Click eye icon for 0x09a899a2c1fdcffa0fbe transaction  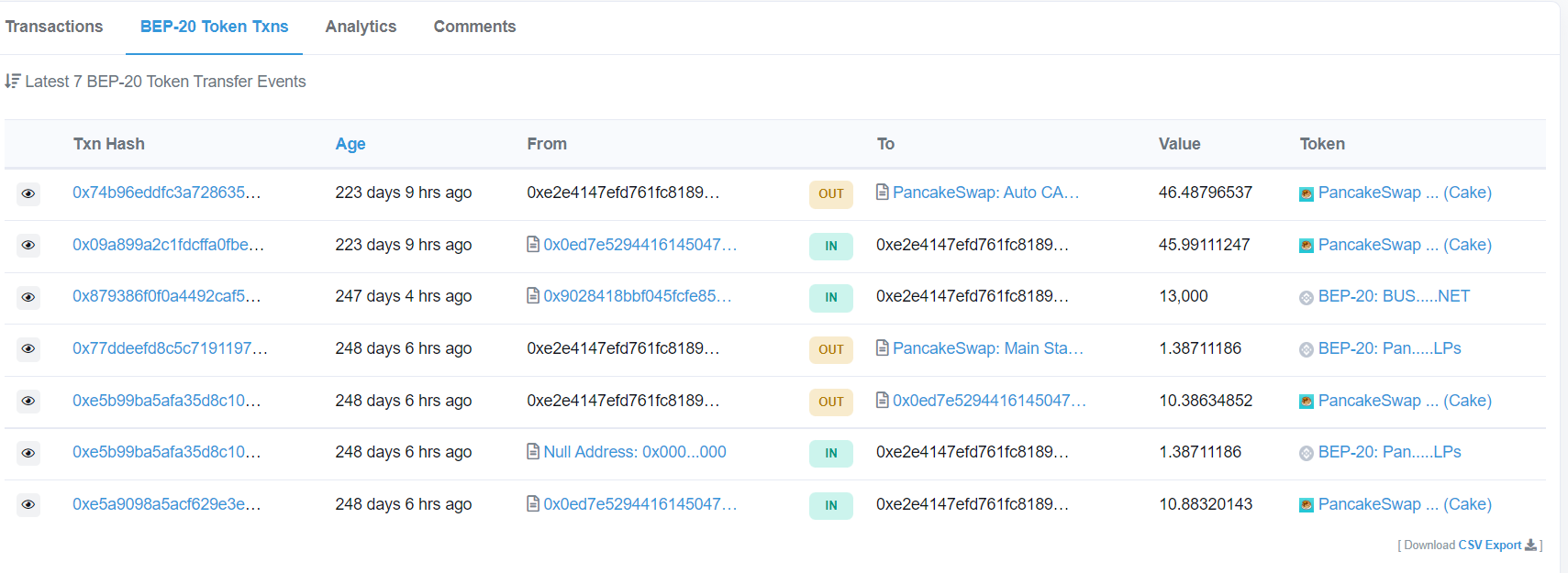coord(28,245)
